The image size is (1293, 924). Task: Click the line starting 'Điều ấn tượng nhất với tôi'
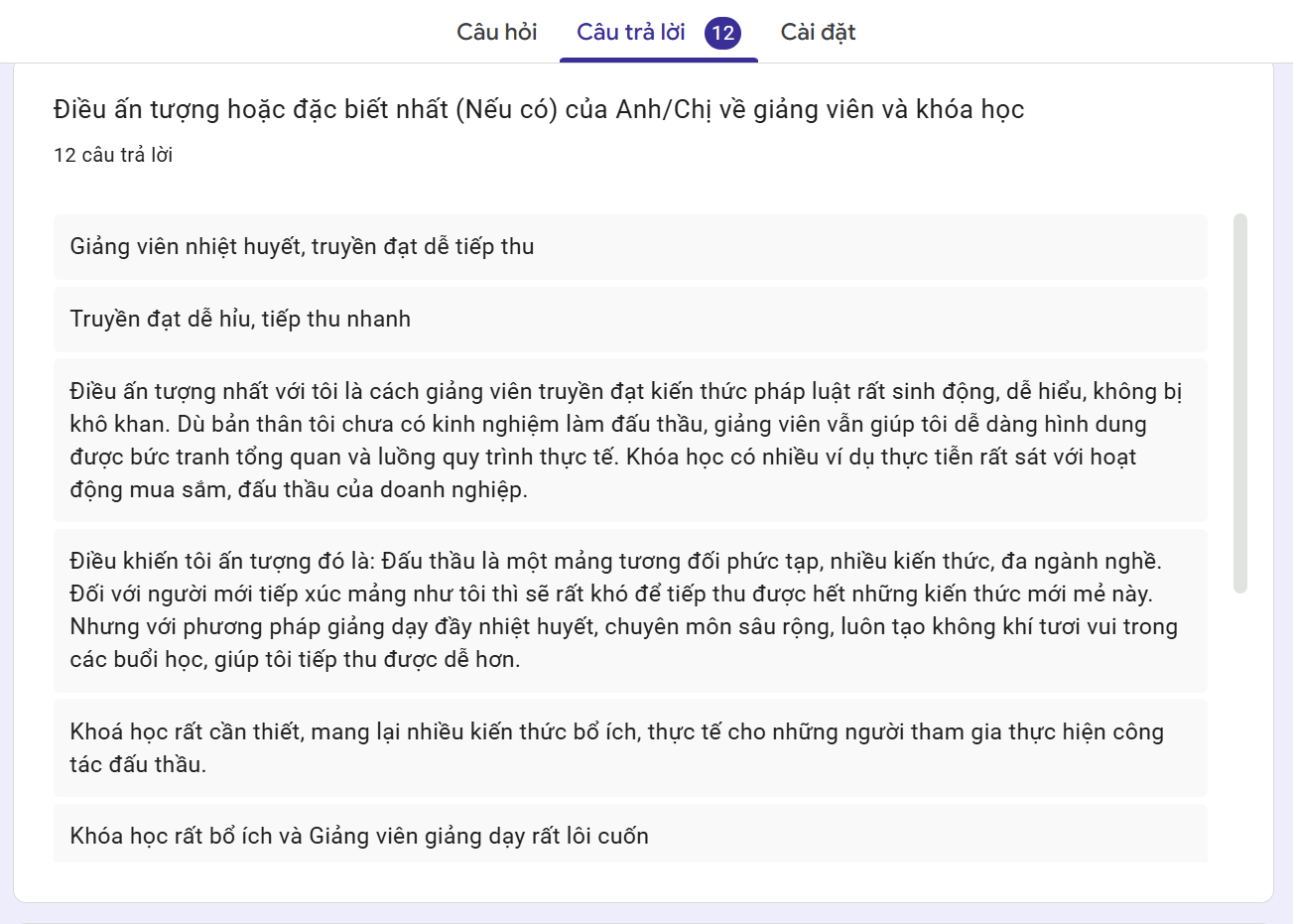pyautogui.click(x=625, y=391)
